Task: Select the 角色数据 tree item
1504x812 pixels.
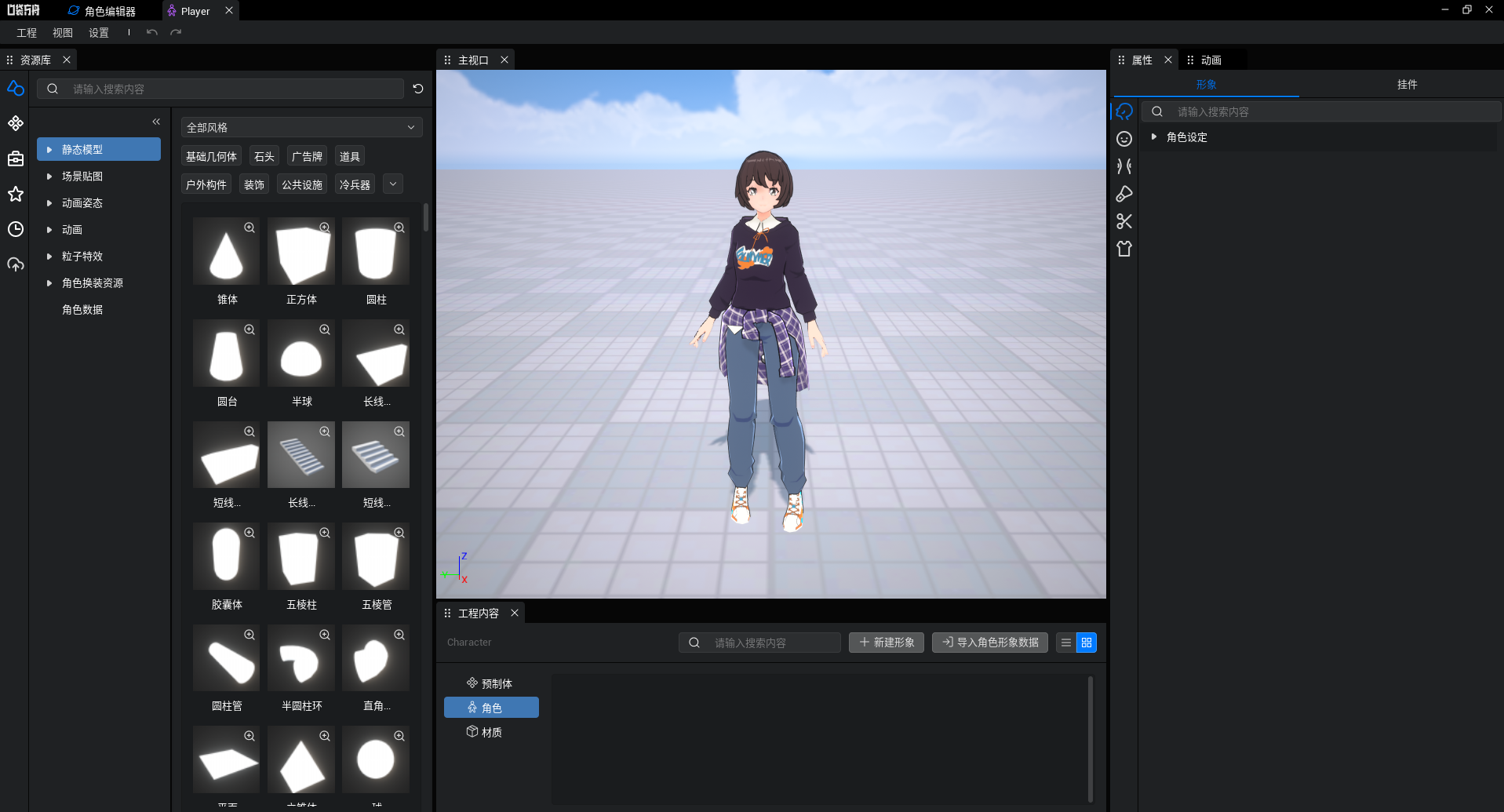Action: (x=82, y=310)
